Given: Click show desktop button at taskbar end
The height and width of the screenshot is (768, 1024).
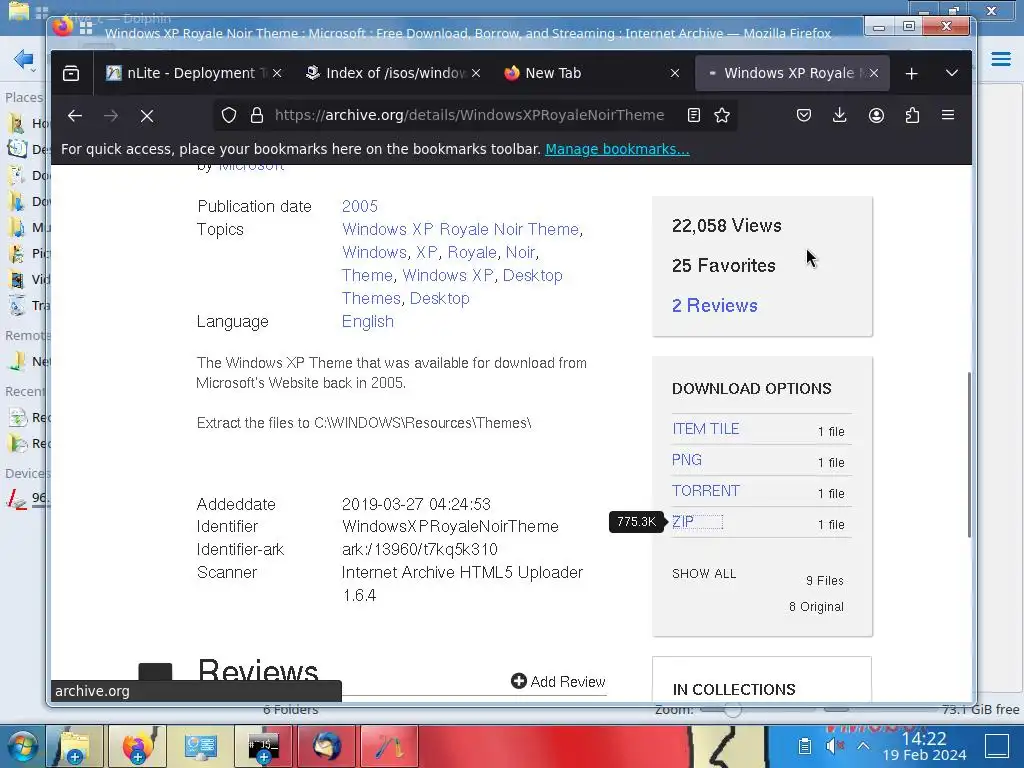Looking at the screenshot, I should coord(997,746).
